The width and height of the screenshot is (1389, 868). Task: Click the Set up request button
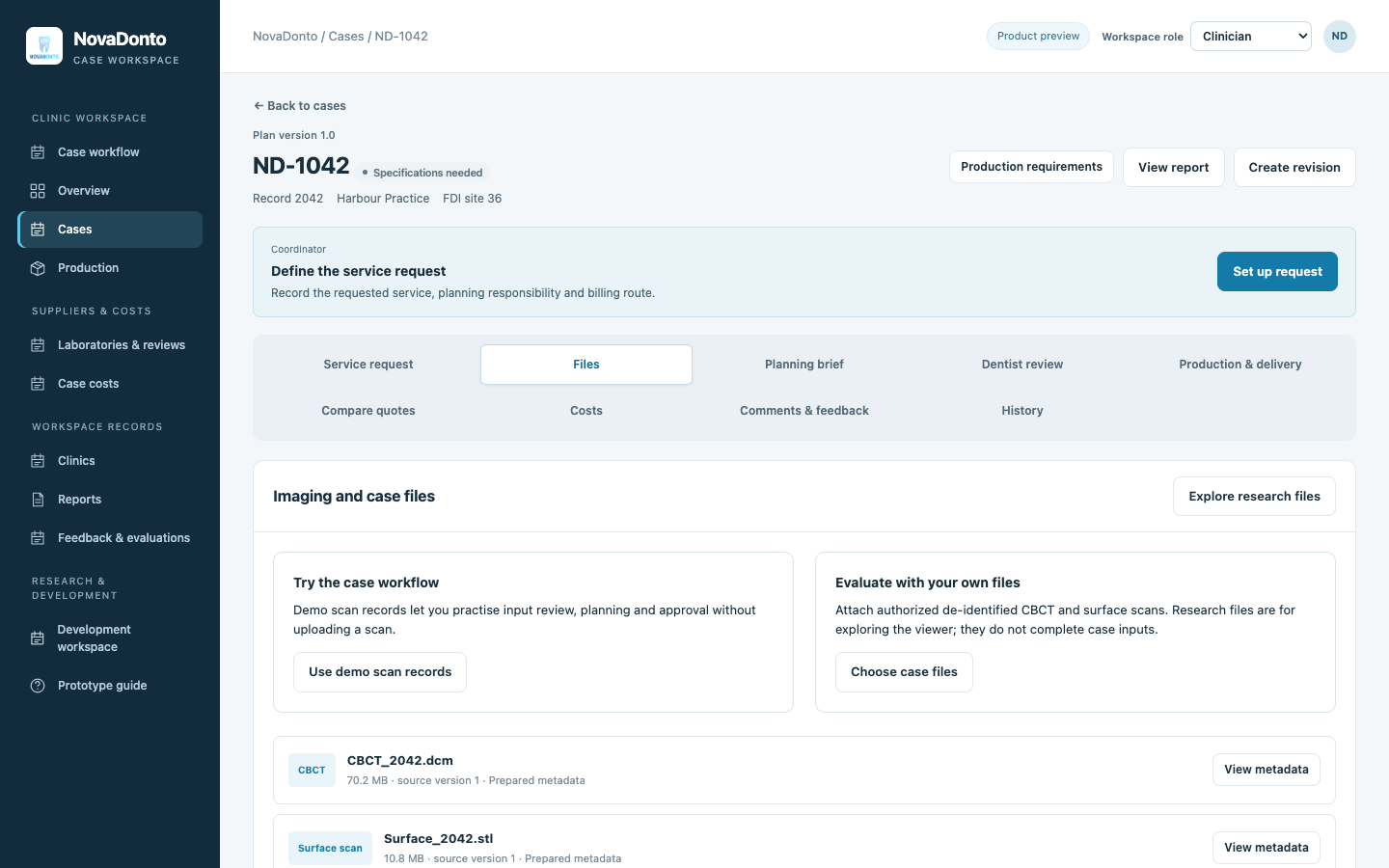1277,272
